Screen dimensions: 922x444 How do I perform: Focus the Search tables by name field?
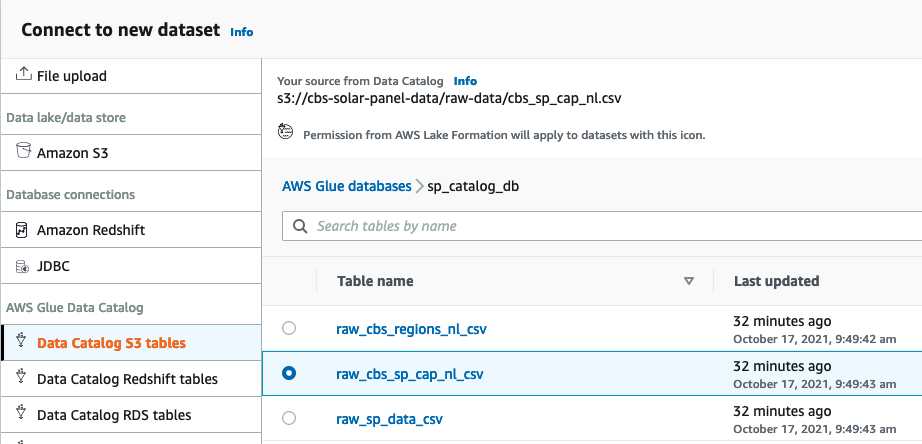pos(600,226)
